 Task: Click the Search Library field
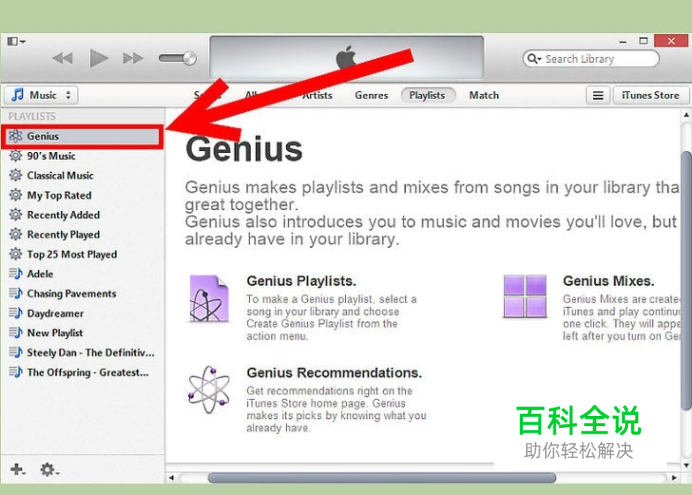(x=591, y=59)
